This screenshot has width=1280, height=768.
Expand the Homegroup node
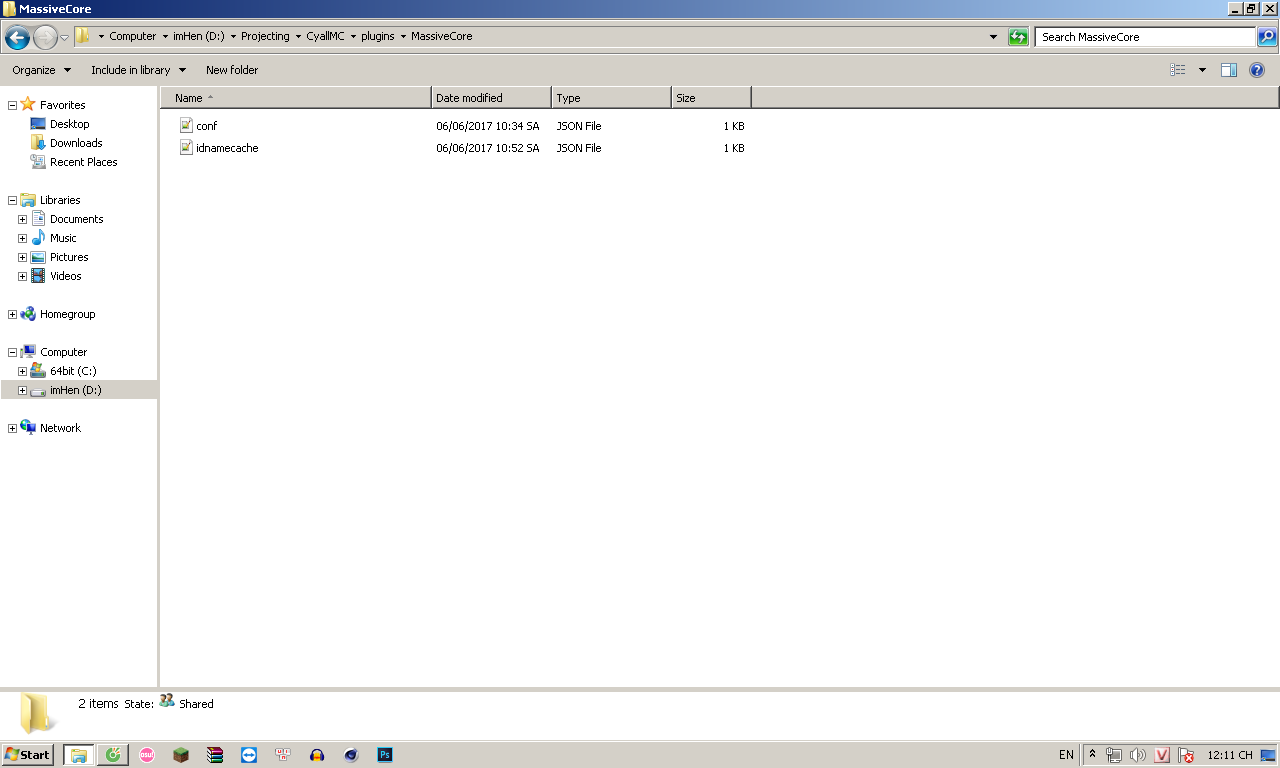coord(12,314)
